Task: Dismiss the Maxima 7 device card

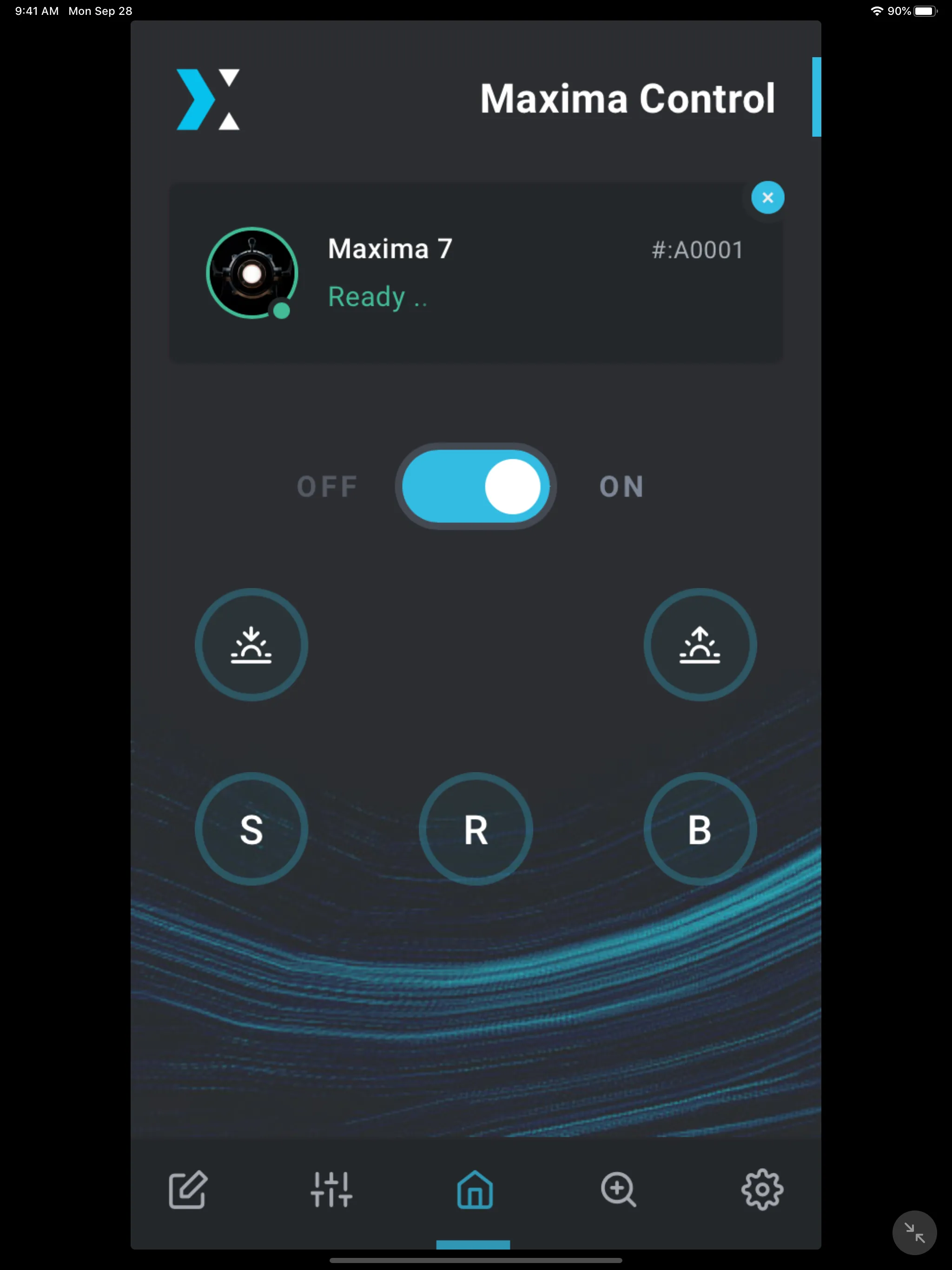Action: click(767, 197)
